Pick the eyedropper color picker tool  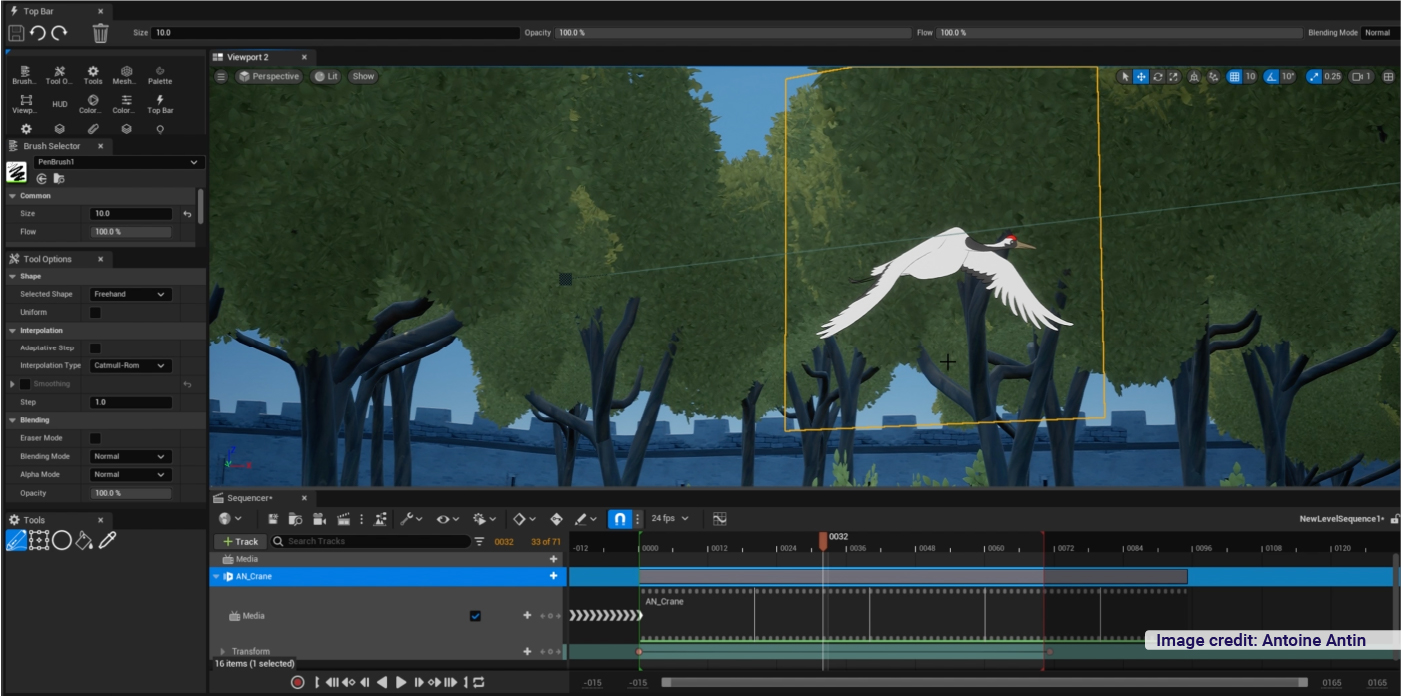tap(108, 541)
